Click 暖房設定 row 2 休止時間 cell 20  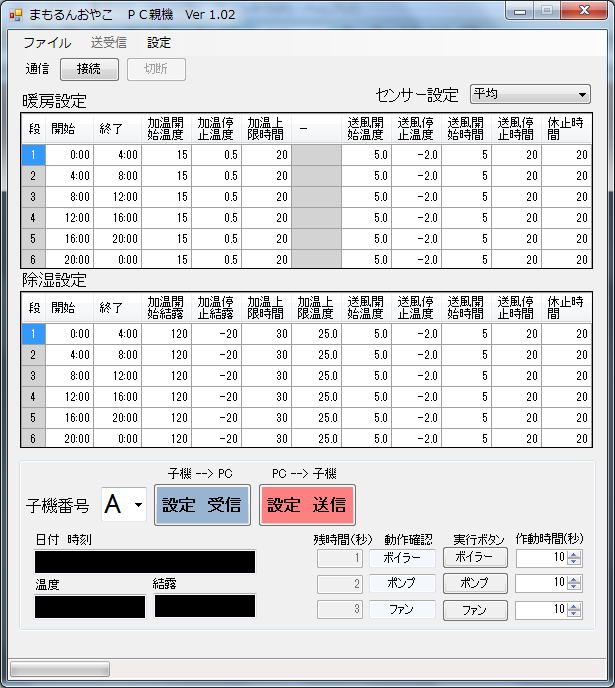pyautogui.click(x=566, y=176)
